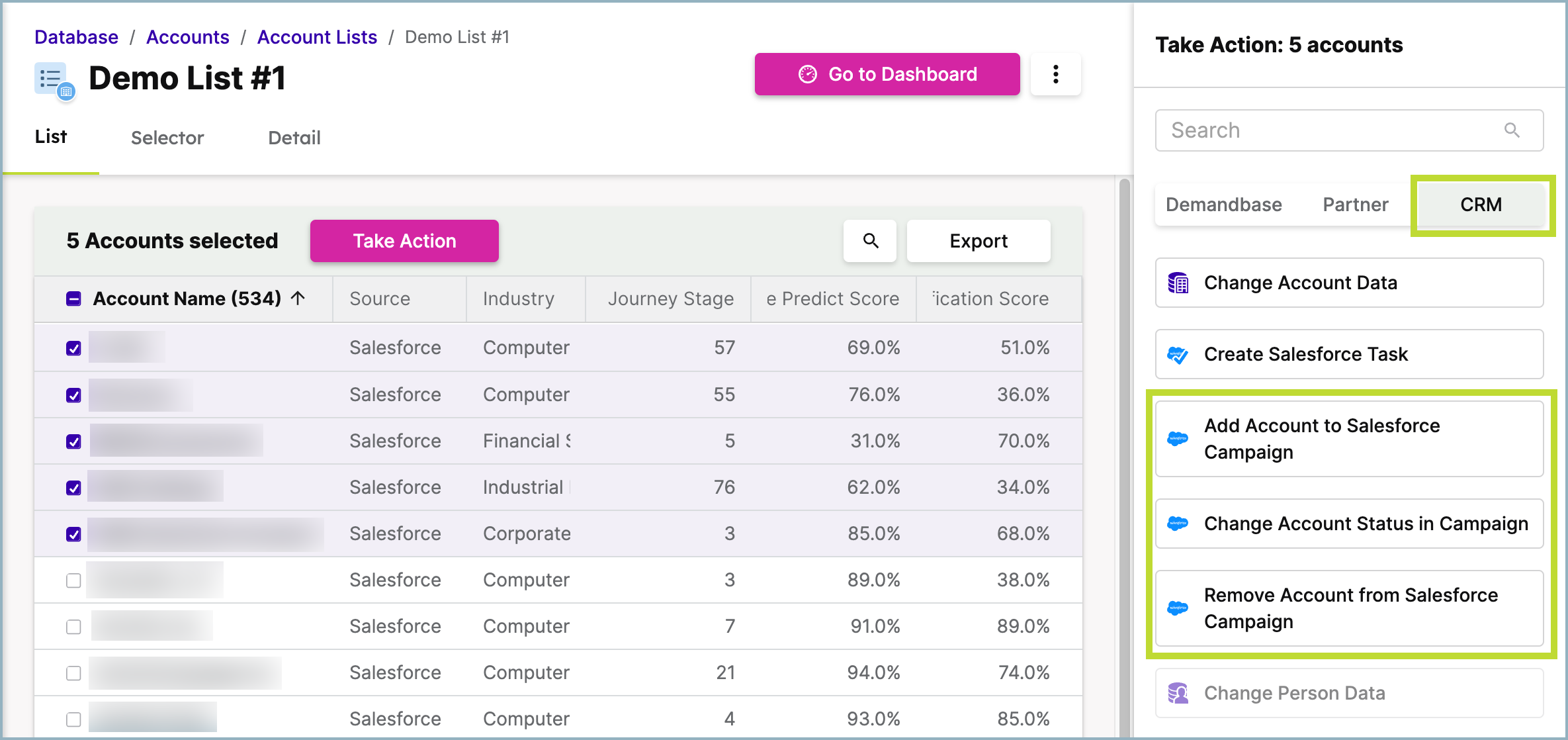The width and height of the screenshot is (1568, 740).
Task: Click the Take Action button
Action: tap(404, 241)
